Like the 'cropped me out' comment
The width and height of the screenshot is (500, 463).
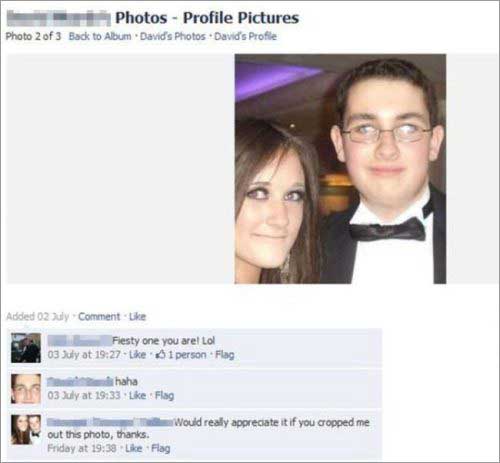[134, 448]
